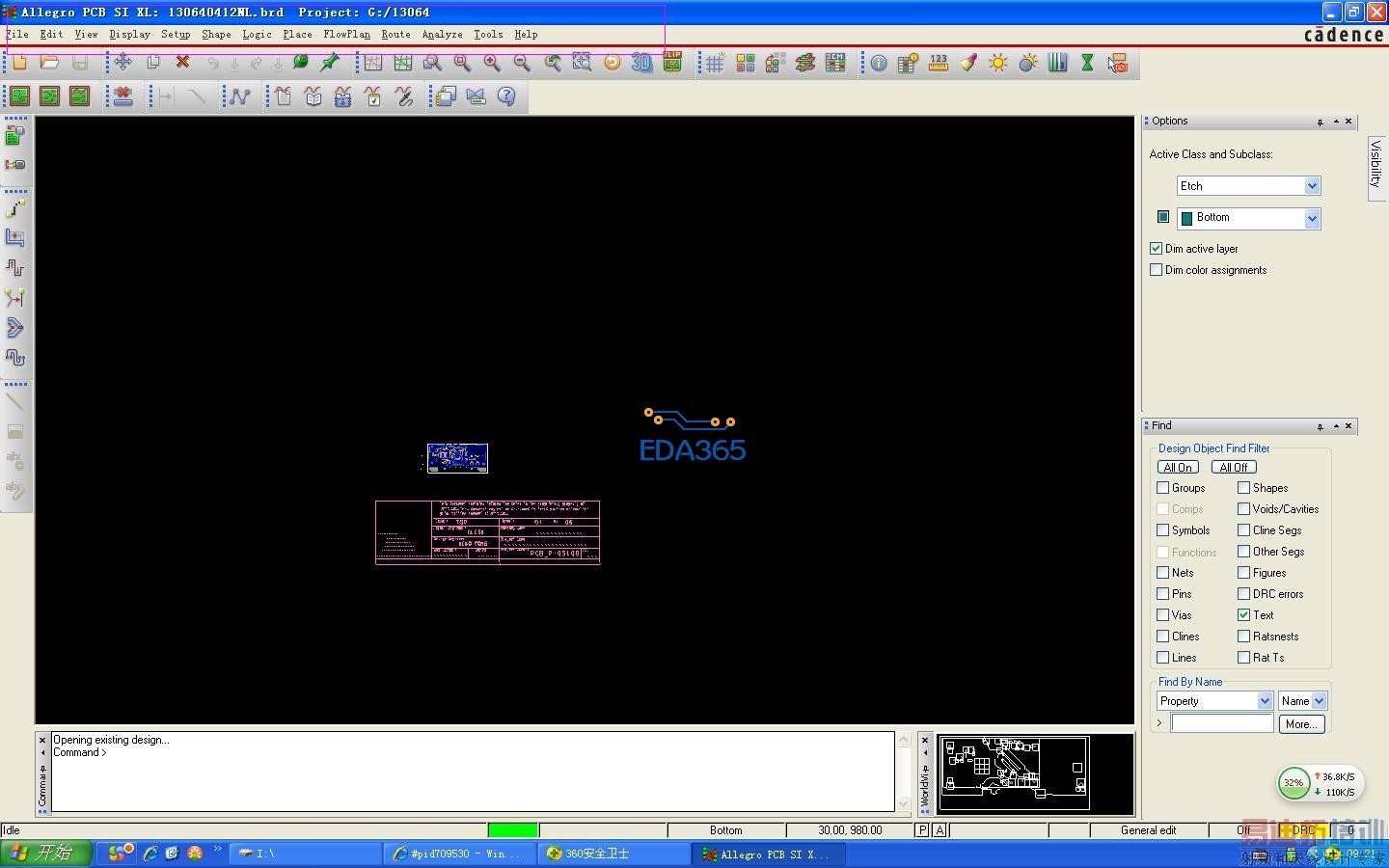
Task: Create a new design file
Action: click(x=19, y=64)
